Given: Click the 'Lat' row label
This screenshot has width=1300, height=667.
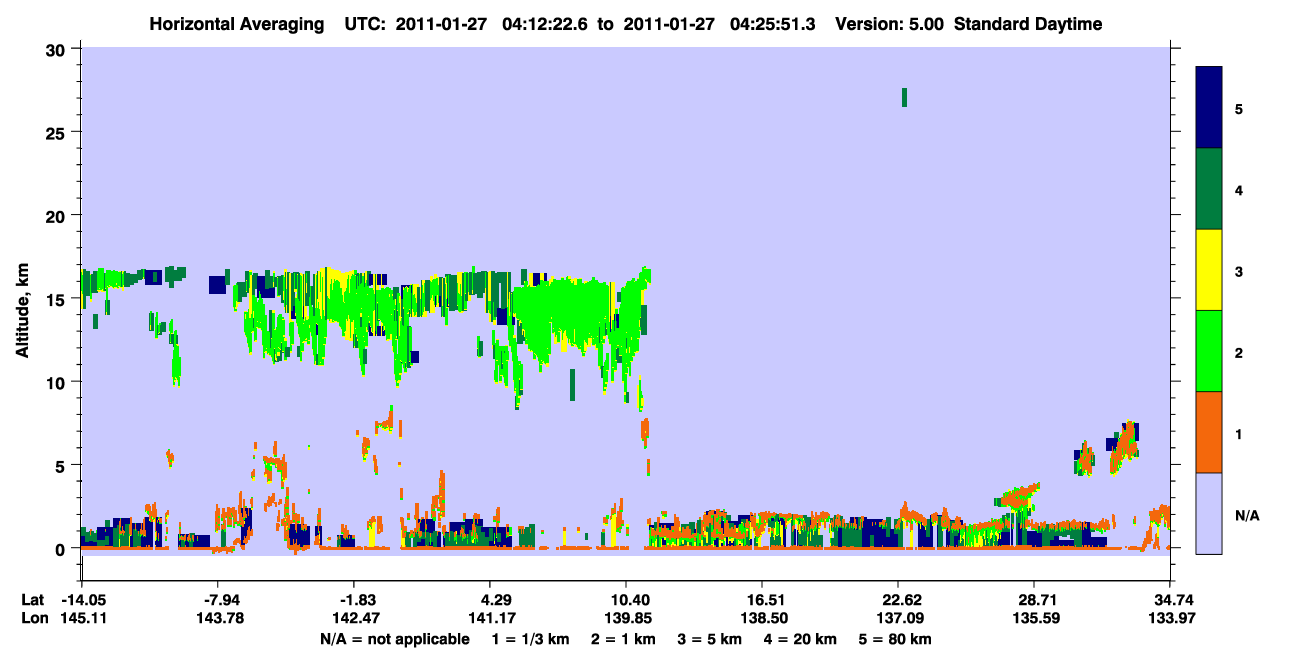Looking at the screenshot, I should point(33,600).
